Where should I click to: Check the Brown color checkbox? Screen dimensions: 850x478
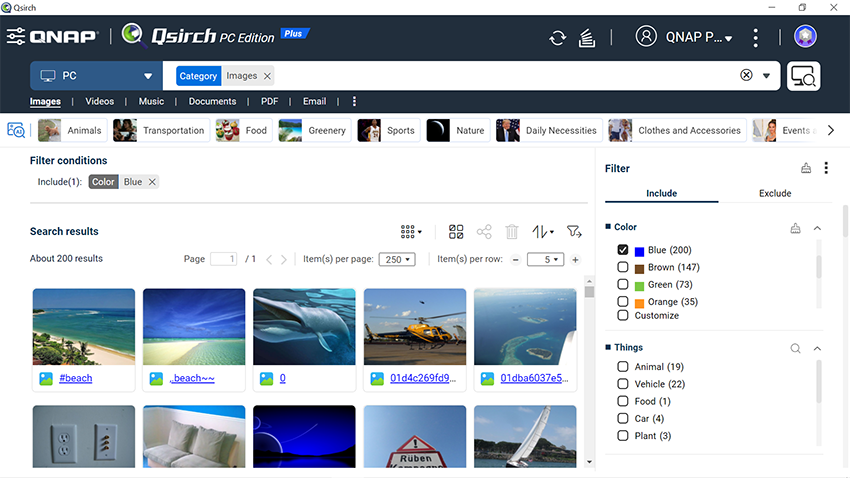(x=623, y=268)
